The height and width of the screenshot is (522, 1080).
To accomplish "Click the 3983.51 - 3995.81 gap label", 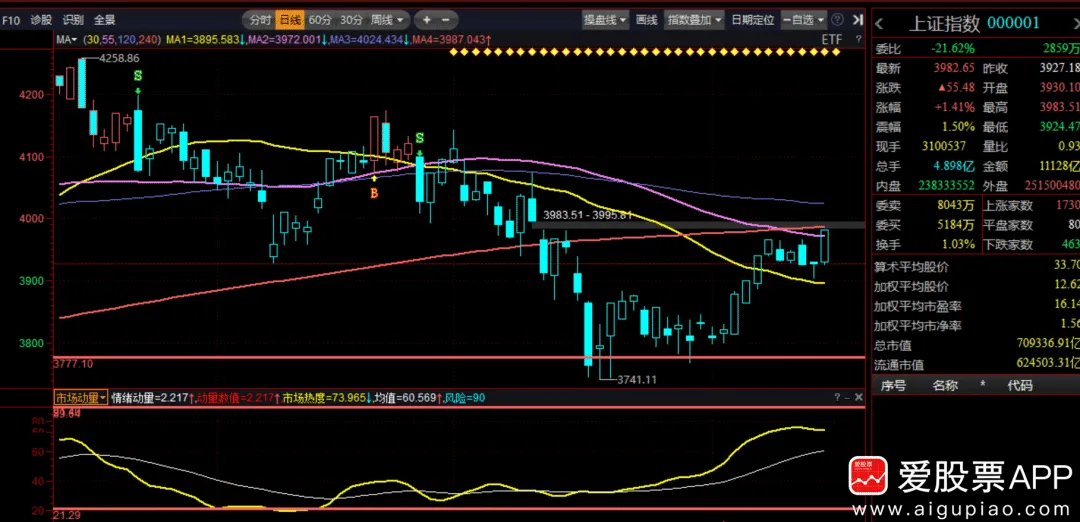I will [587, 215].
